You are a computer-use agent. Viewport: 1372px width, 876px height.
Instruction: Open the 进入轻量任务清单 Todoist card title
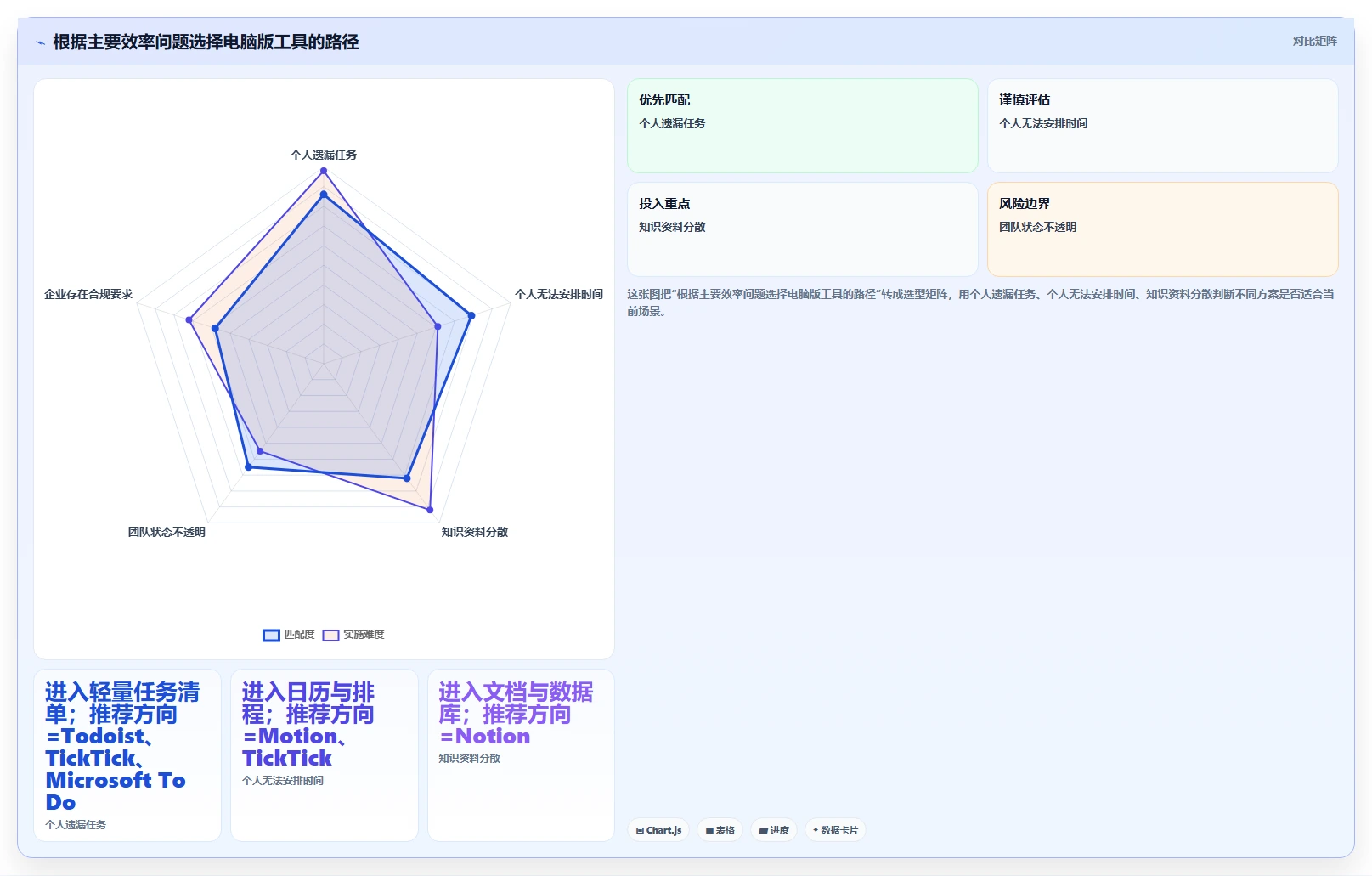123,747
